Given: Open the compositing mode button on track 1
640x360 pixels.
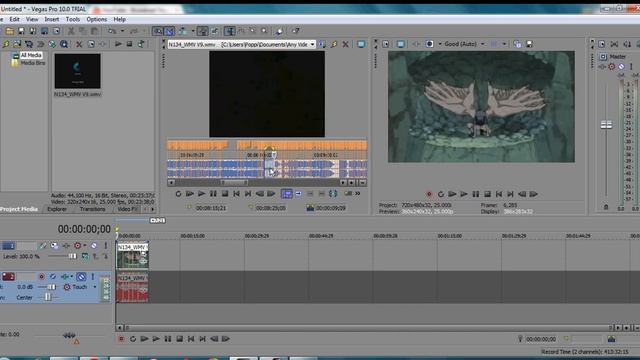Looking at the screenshot, I should point(85,256).
